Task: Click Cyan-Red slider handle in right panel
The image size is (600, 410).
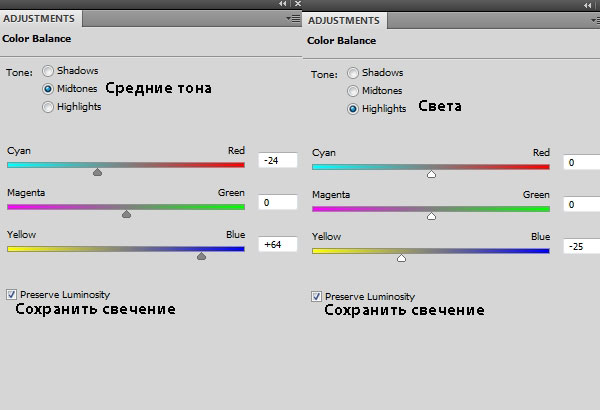Action: [x=431, y=174]
